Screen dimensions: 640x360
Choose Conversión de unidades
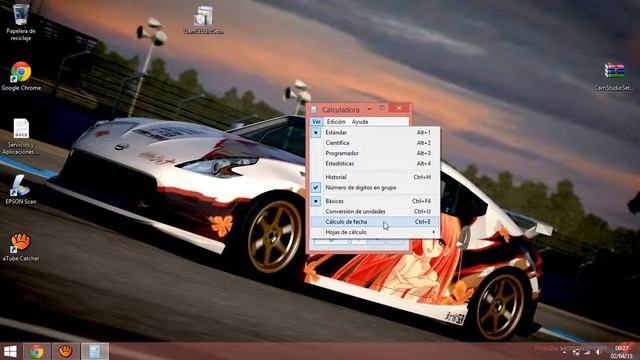click(375, 211)
